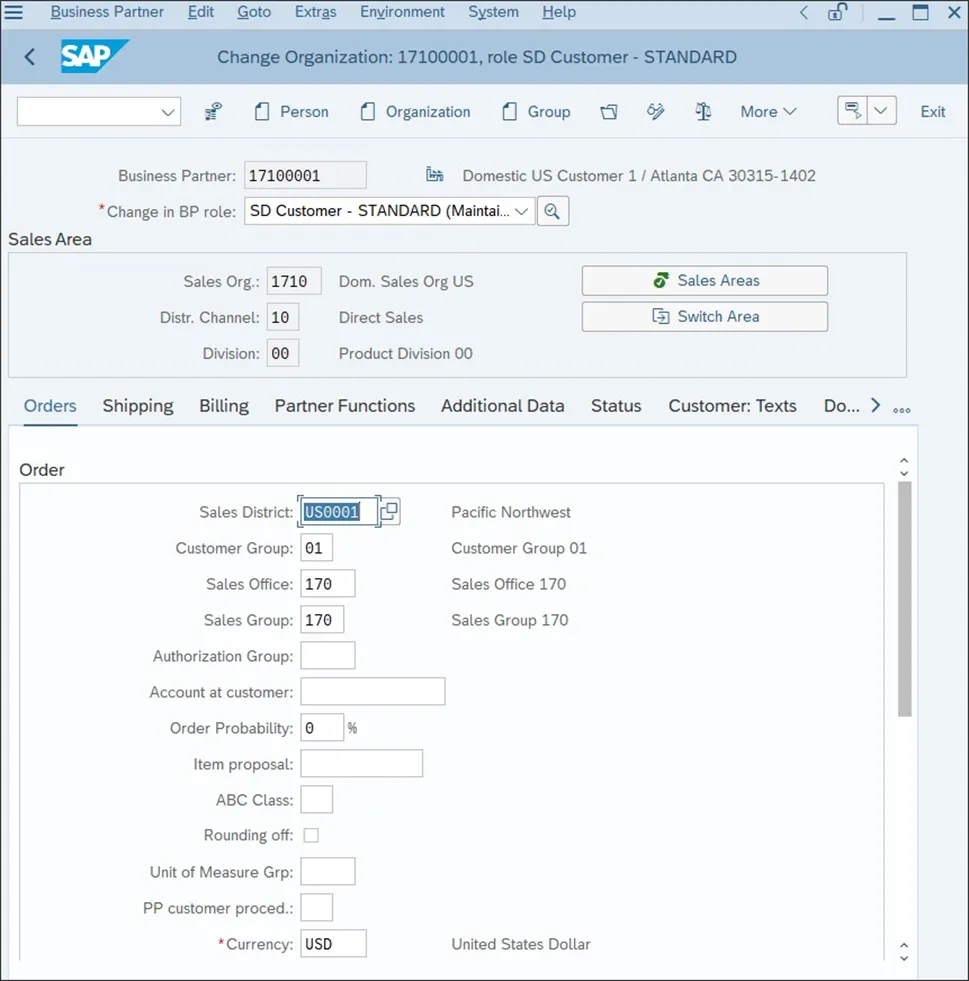The image size is (969, 981).
Task: Click the Sales Areas button
Action: 704,280
